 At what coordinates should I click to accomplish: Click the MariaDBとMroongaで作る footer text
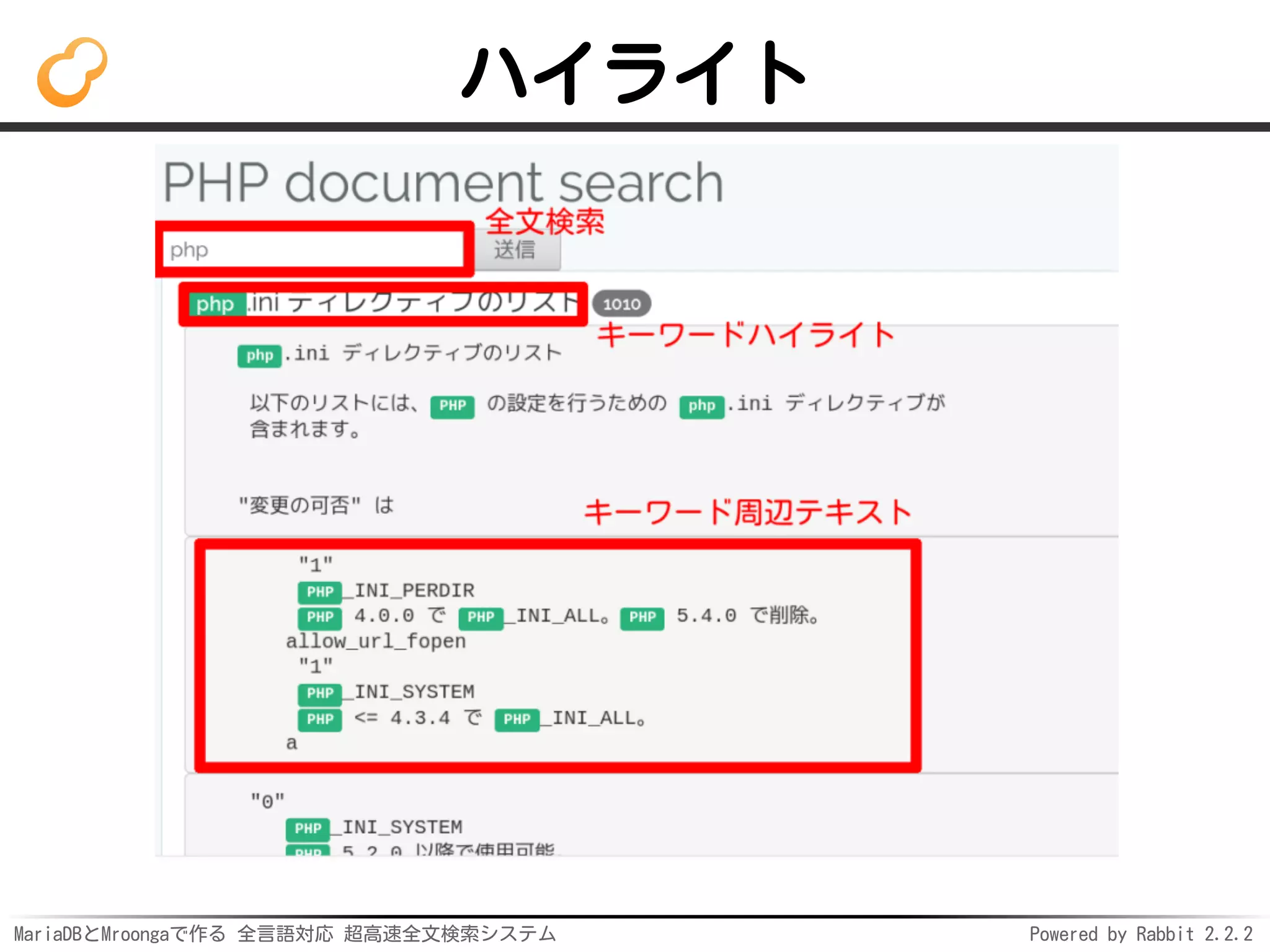120,933
